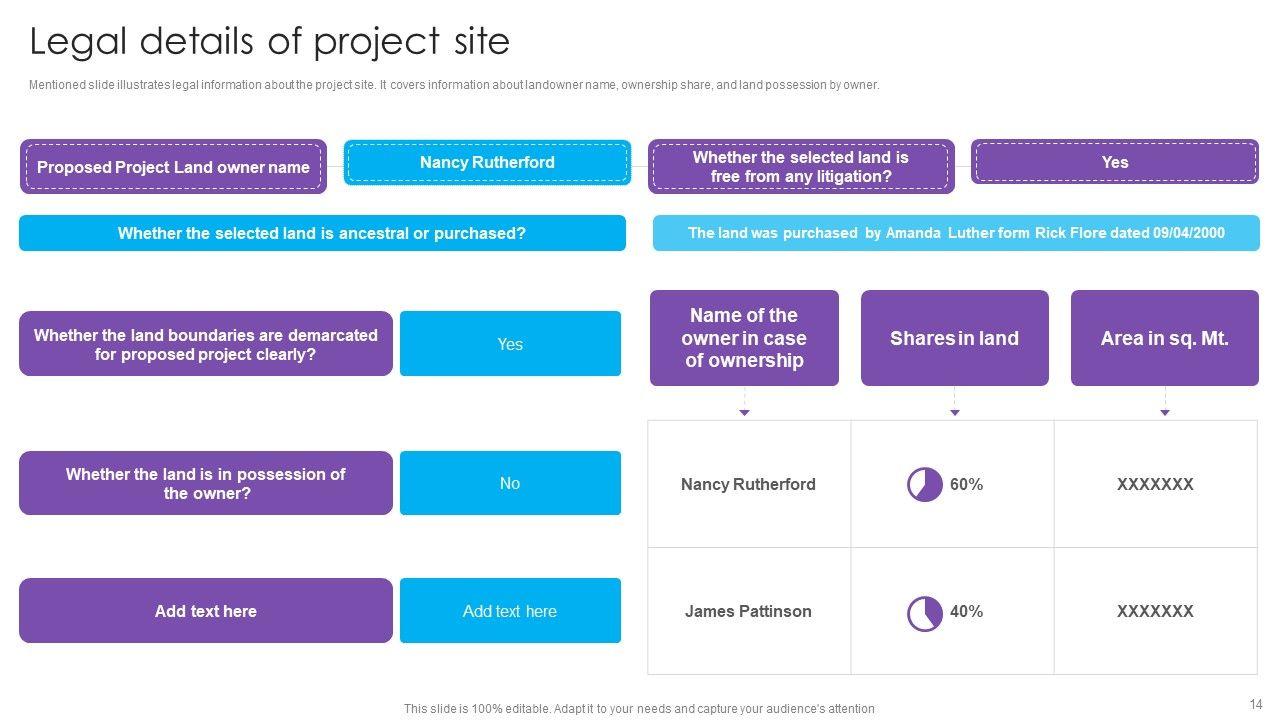Select the land boundaries demarcated question
Image resolution: width=1280 pixels, height=720 pixels.
coord(206,344)
